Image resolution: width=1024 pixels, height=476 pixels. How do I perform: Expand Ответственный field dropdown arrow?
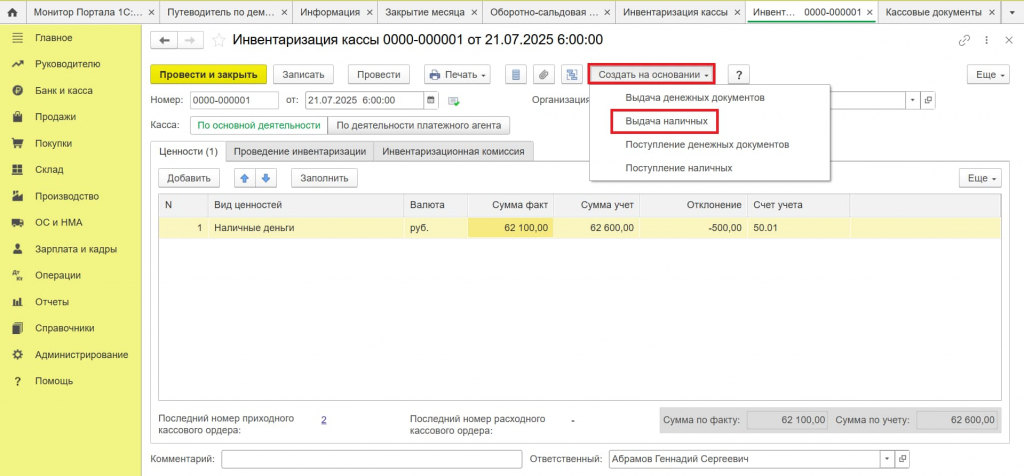pyautogui.click(x=887, y=459)
